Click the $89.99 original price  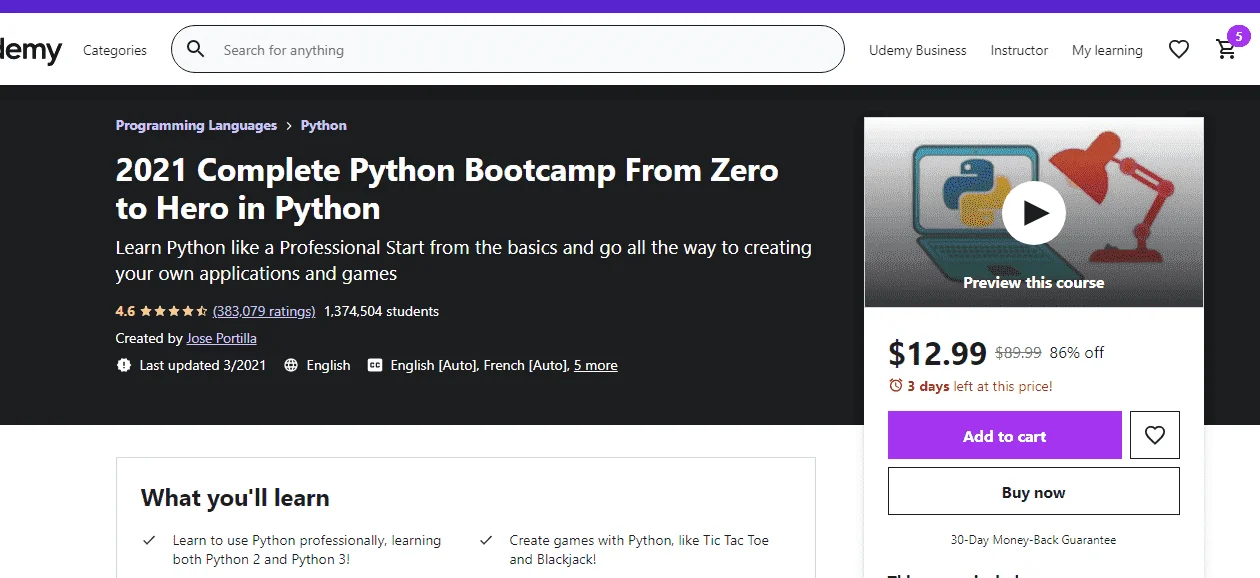coord(1018,352)
